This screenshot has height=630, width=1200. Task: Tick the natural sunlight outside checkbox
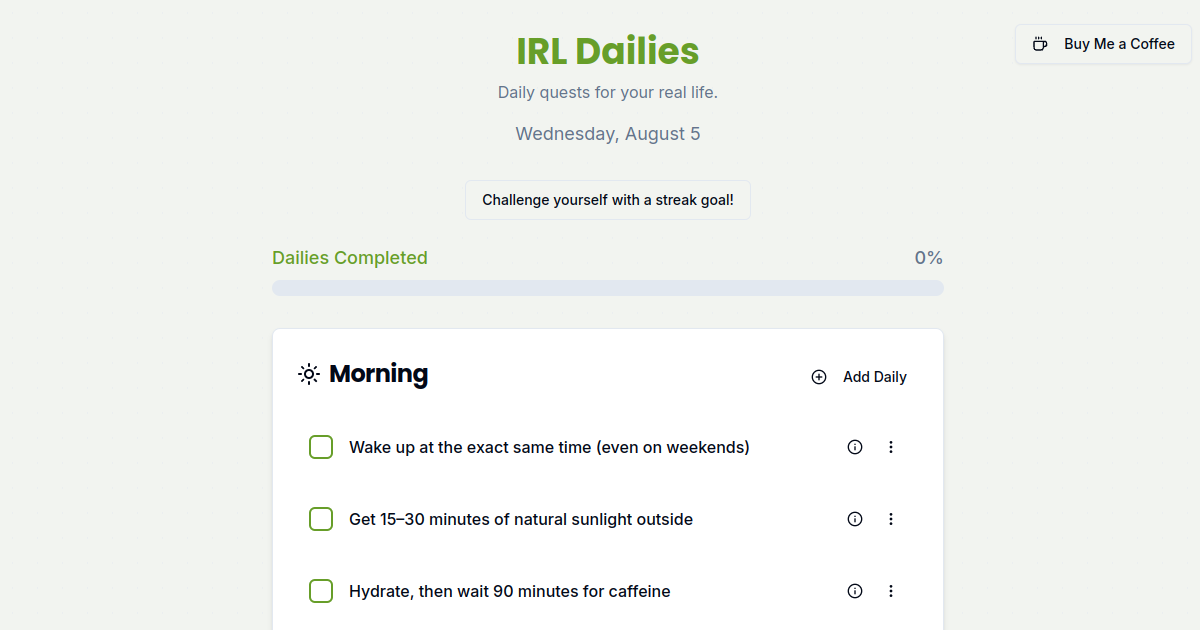(x=321, y=519)
